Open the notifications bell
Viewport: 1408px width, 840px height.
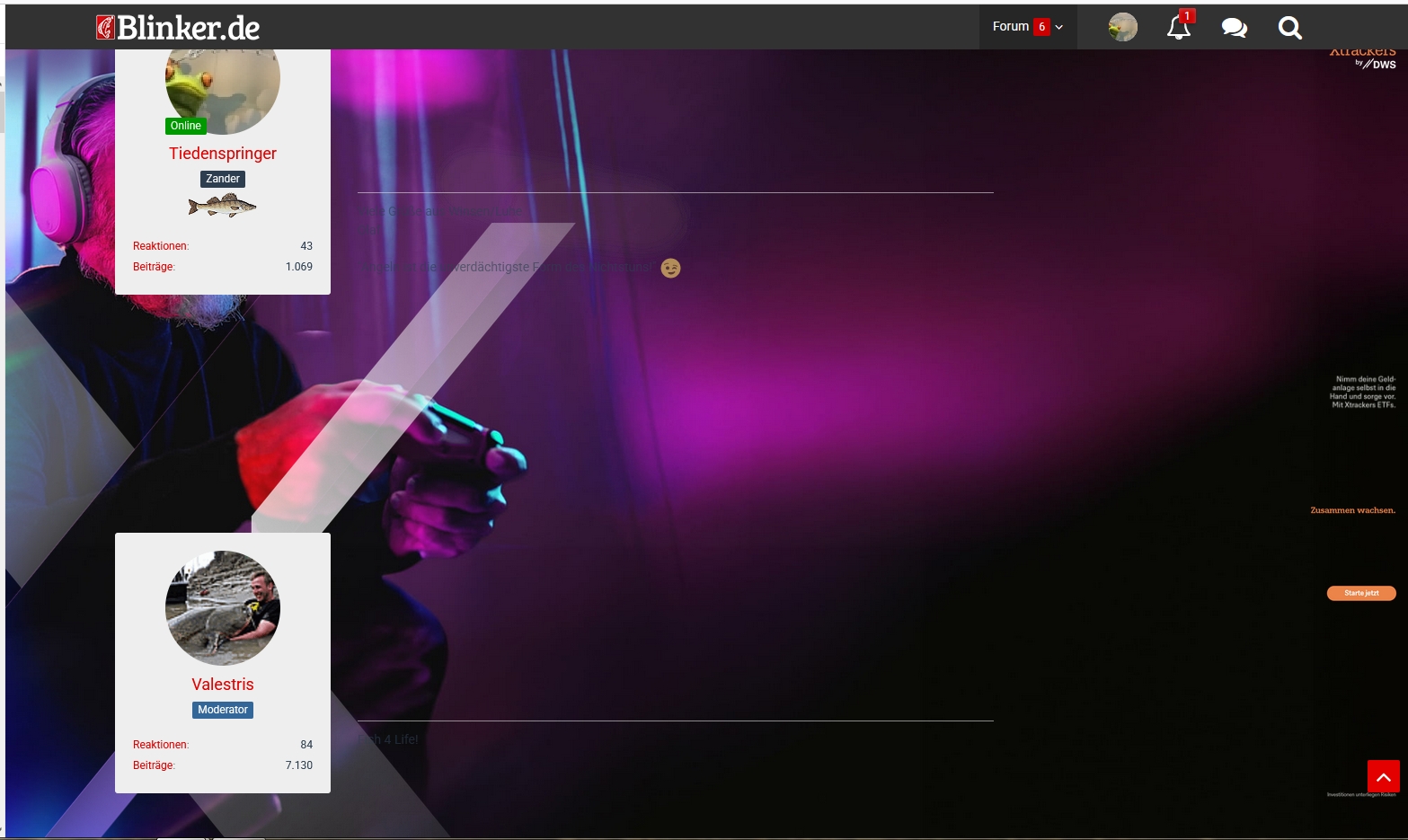(x=1178, y=28)
